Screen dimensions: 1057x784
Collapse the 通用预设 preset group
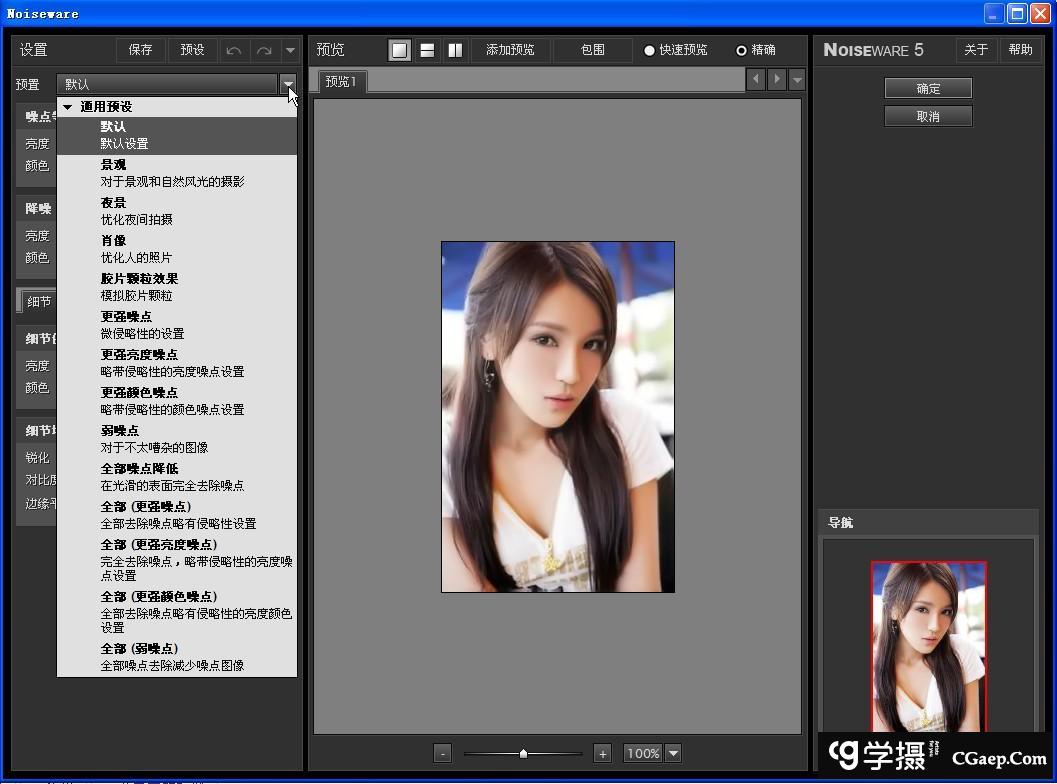(68, 106)
